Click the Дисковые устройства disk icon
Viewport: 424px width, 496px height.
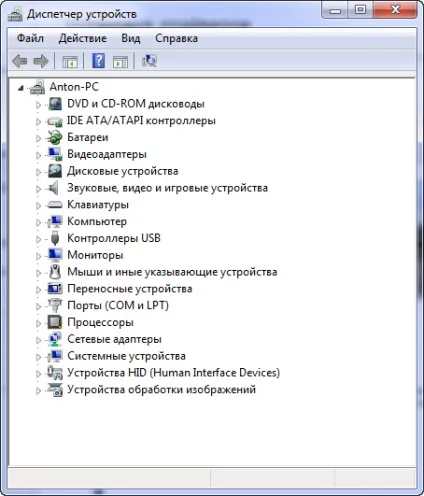[x=55, y=171]
